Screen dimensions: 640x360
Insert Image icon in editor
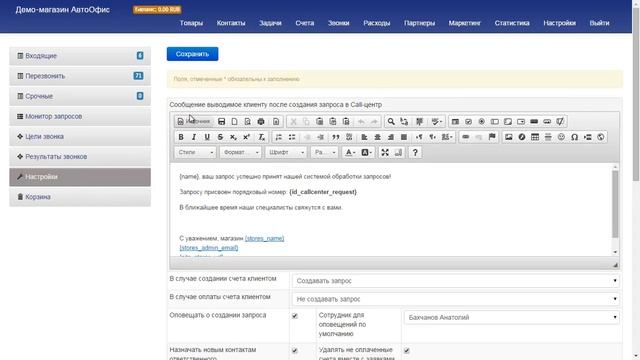(x=509, y=137)
